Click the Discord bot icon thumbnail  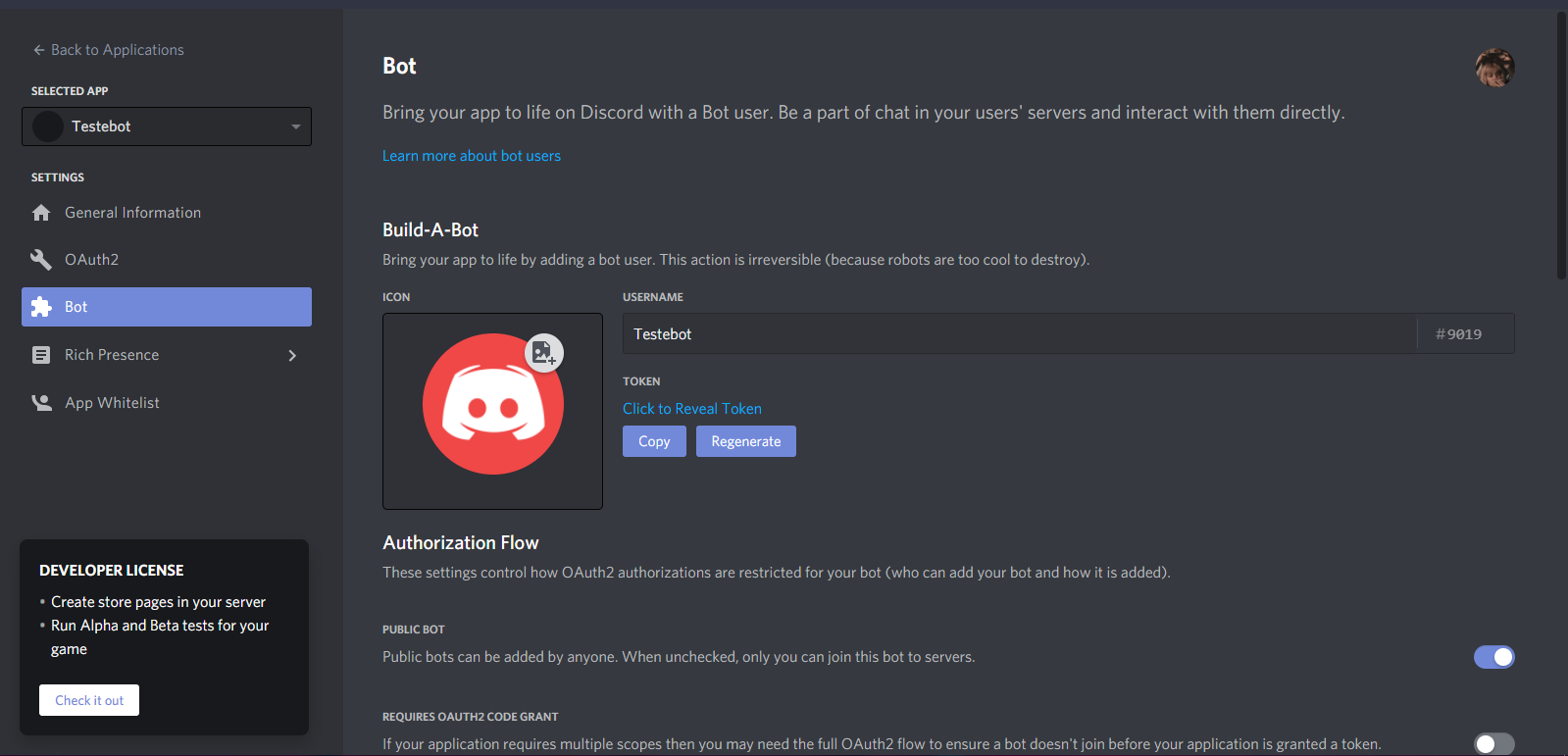pos(492,403)
